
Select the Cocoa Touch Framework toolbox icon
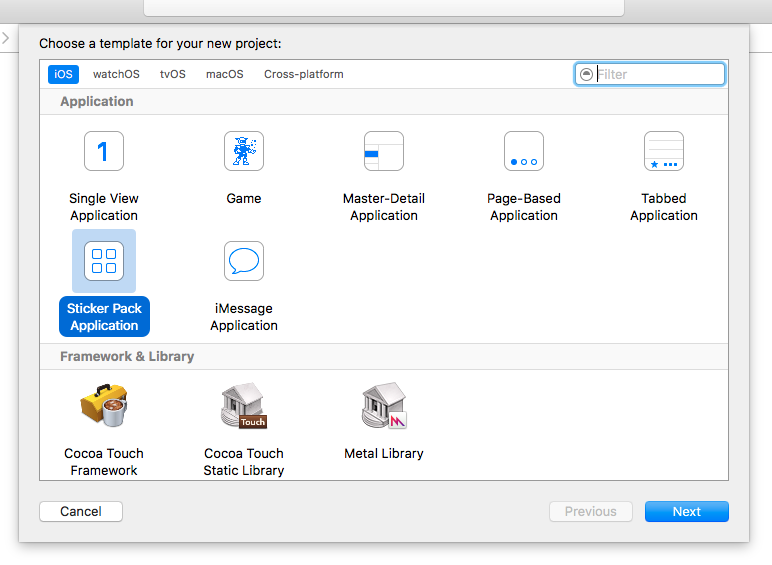tap(104, 405)
